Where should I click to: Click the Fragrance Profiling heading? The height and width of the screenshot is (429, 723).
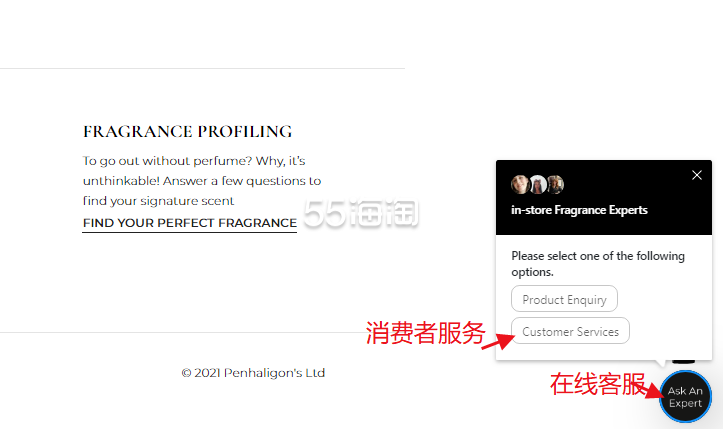point(188,131)
